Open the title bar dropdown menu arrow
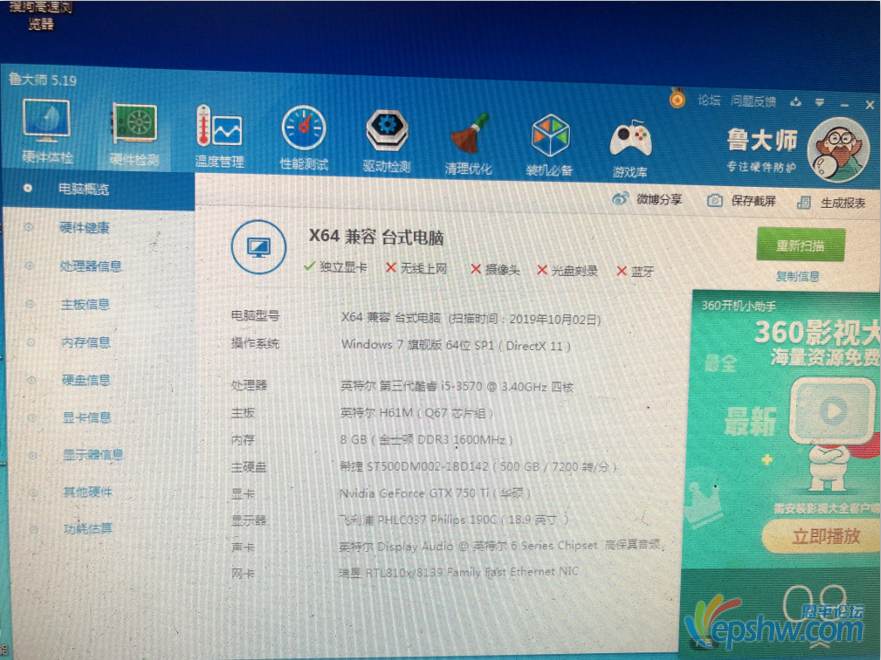The image size is (881, 660). 820,103
